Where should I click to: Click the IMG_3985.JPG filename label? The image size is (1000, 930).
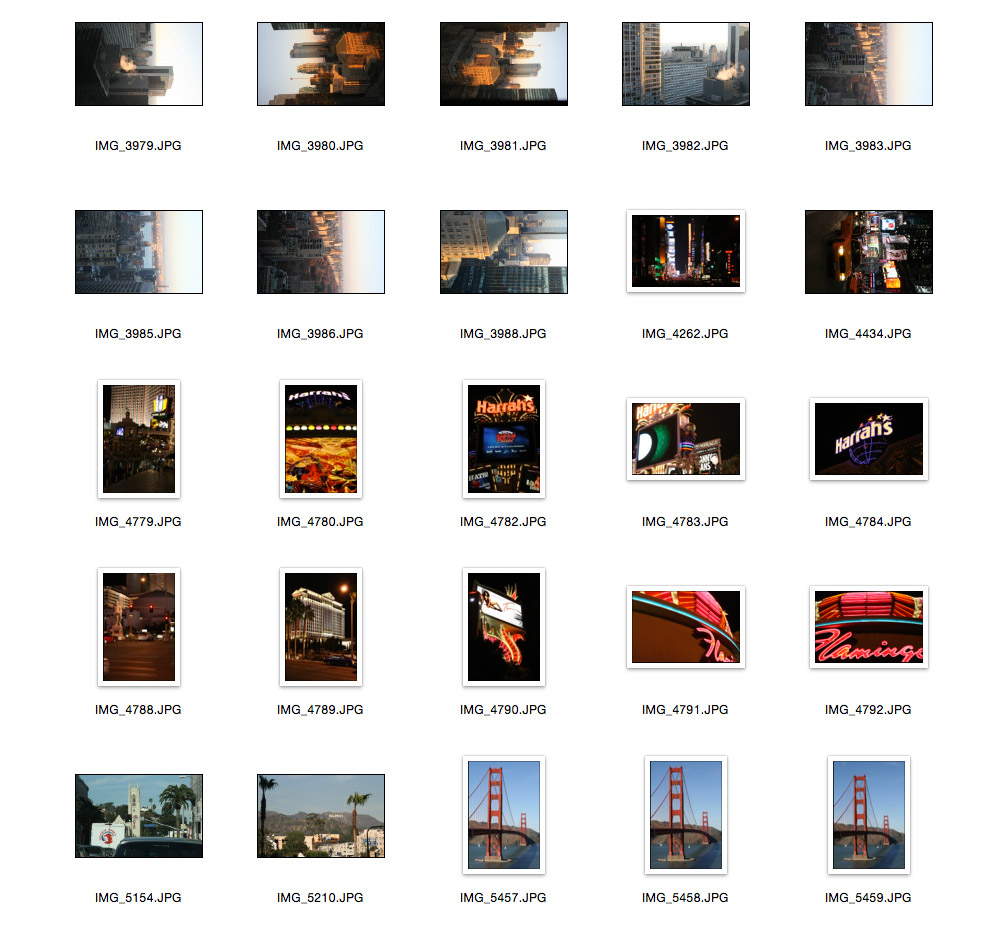(138, 334)
